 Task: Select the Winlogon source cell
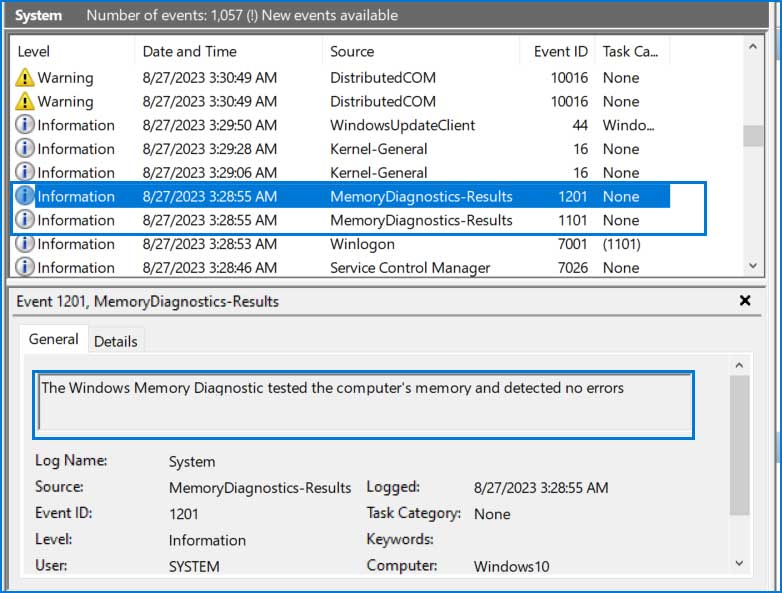point(362,244)
